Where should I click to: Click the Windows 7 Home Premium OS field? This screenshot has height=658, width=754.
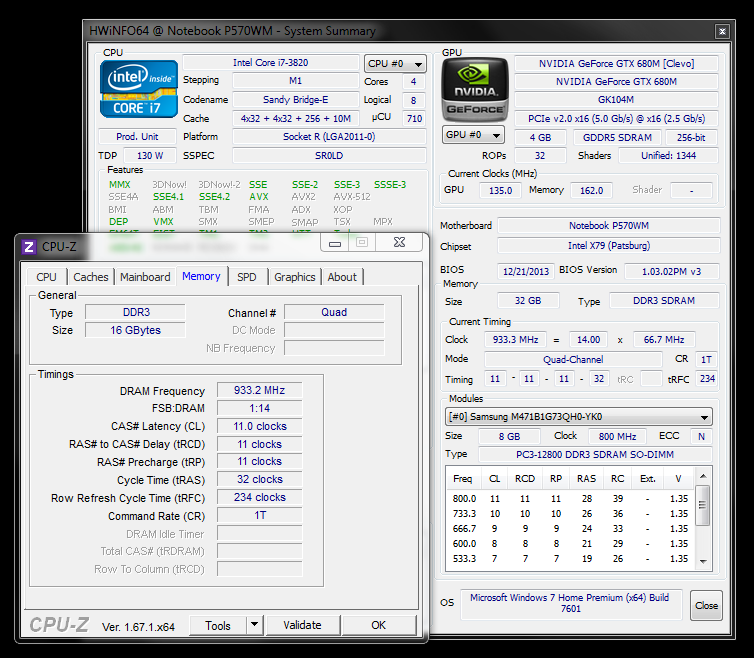(570, 603)
